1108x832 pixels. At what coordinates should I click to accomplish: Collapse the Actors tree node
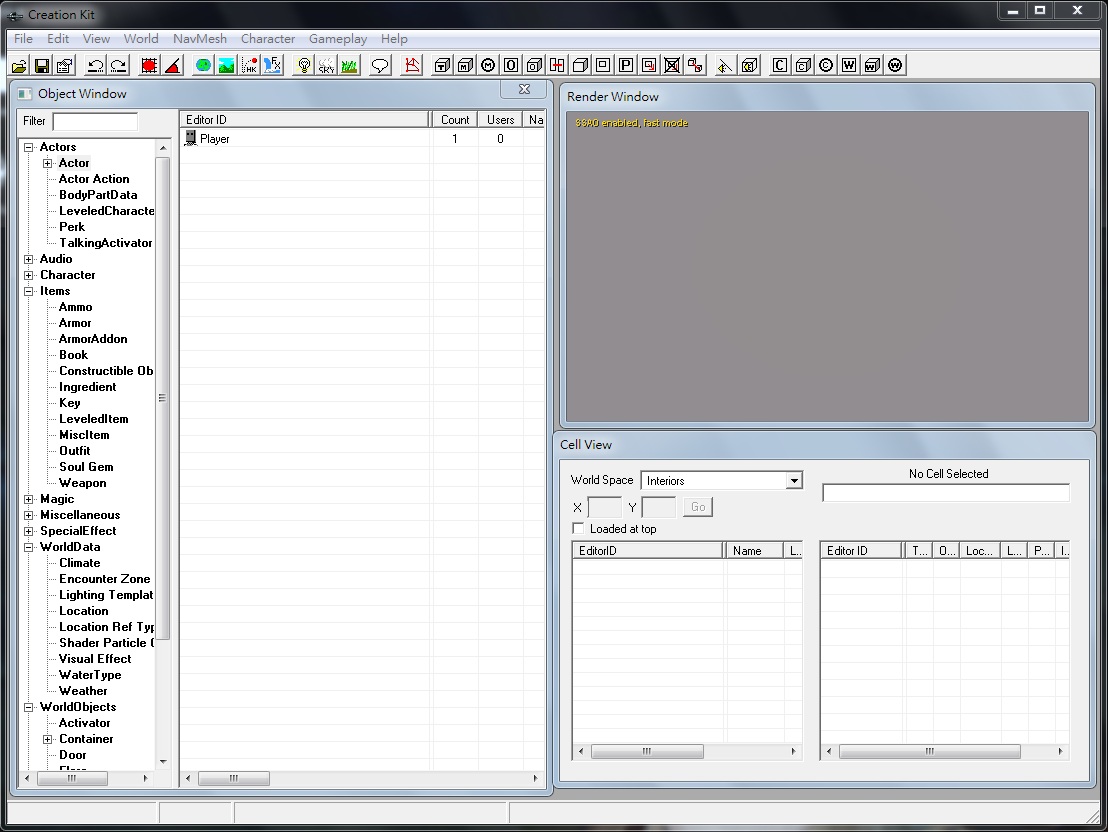pyautogui.click(x=29, y=147)
